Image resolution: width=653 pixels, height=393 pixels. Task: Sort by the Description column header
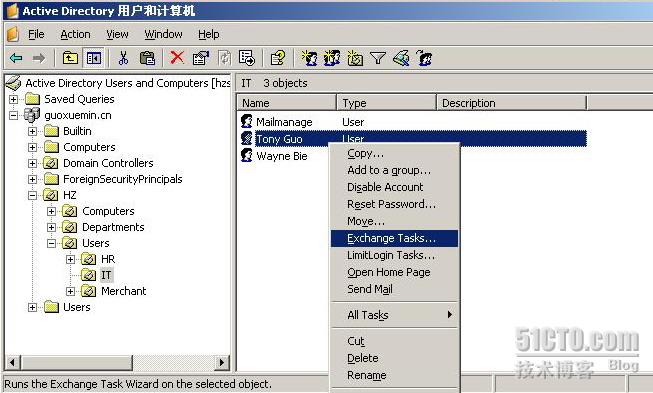511,103
